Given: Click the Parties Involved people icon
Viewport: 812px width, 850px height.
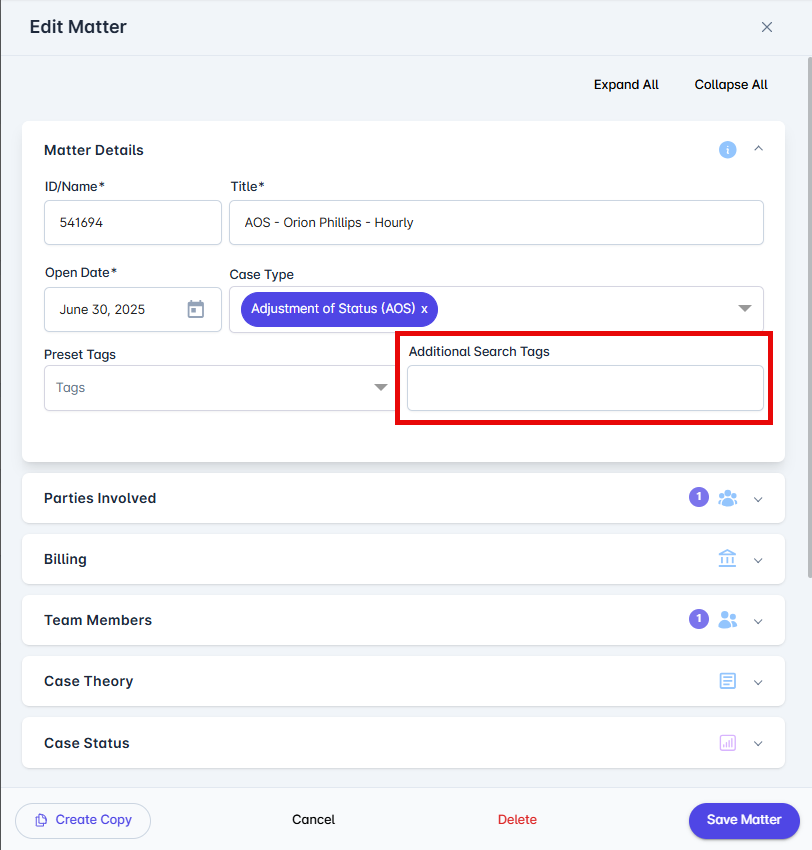Looking at the screenshot, I should [728, 498].
